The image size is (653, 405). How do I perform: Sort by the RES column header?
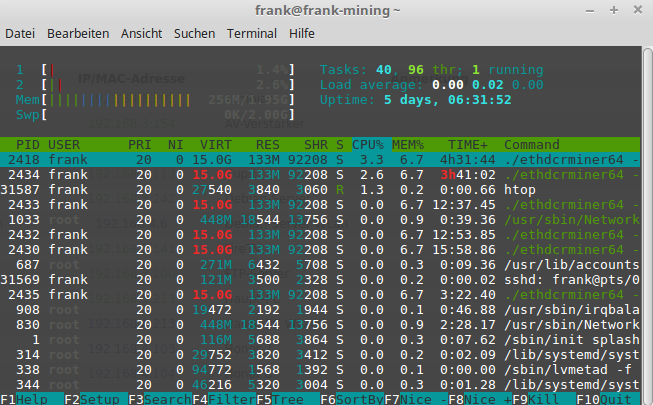point(268,145)
